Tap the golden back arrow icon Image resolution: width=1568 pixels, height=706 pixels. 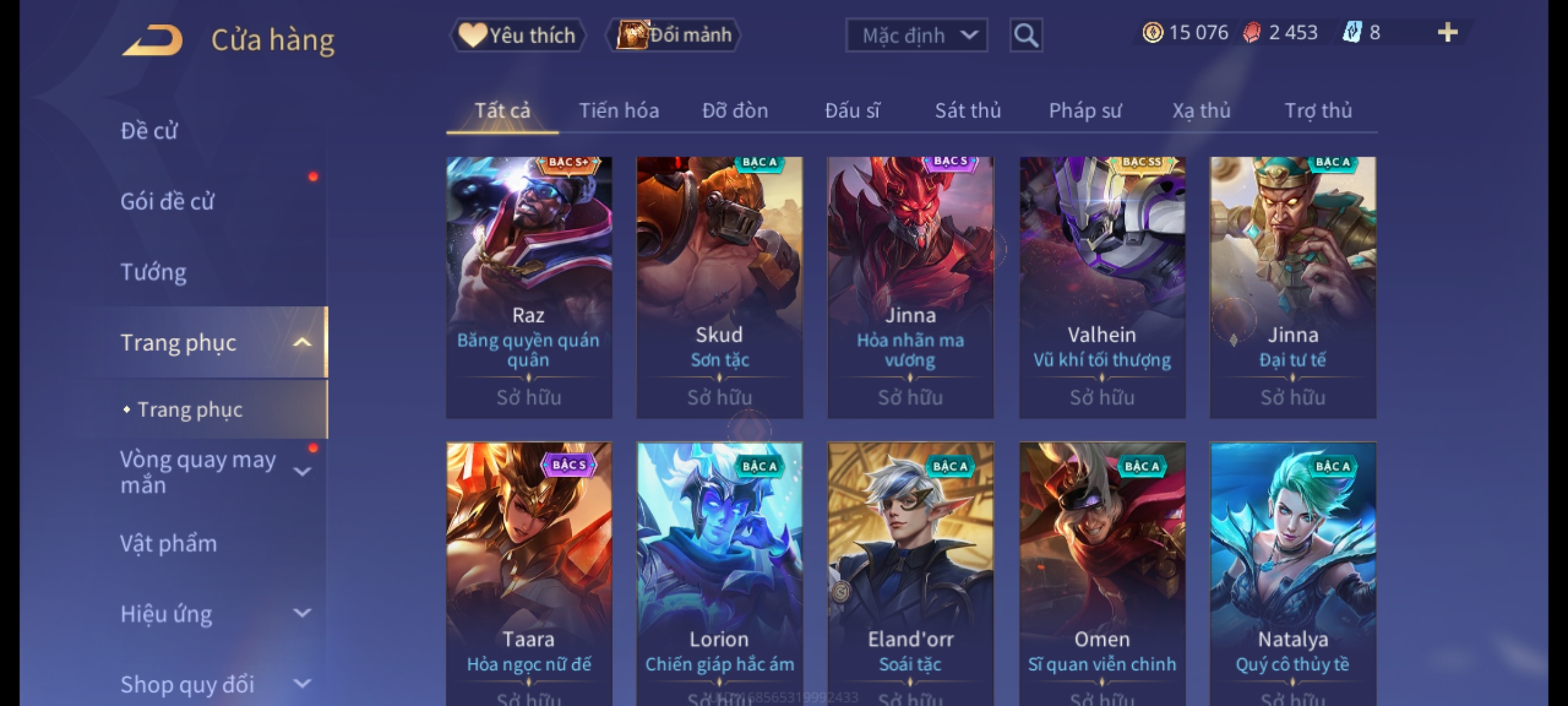152,40
